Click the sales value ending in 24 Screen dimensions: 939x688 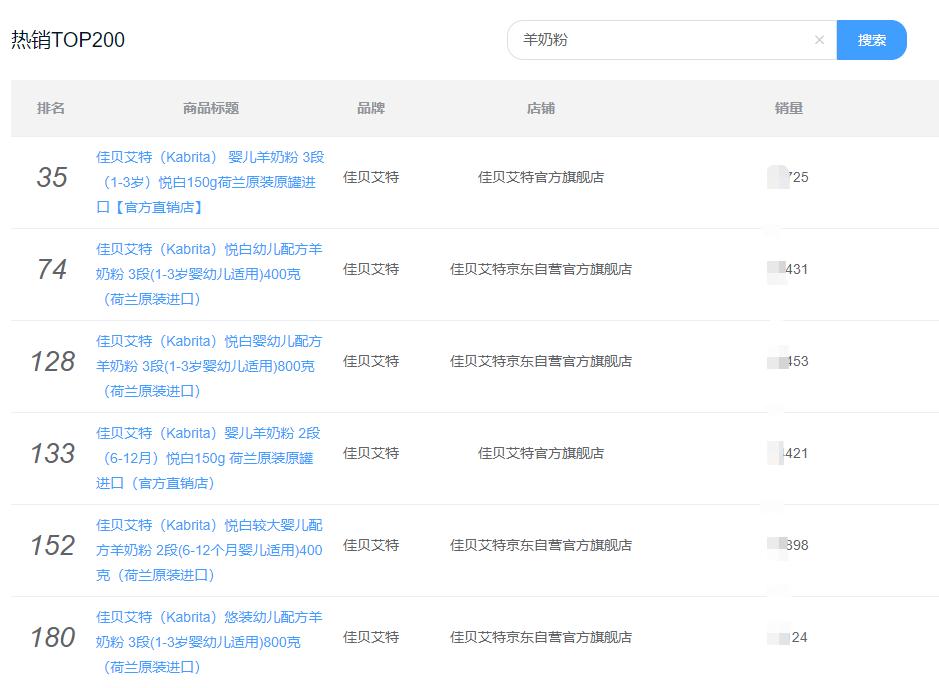click(788, 637)
